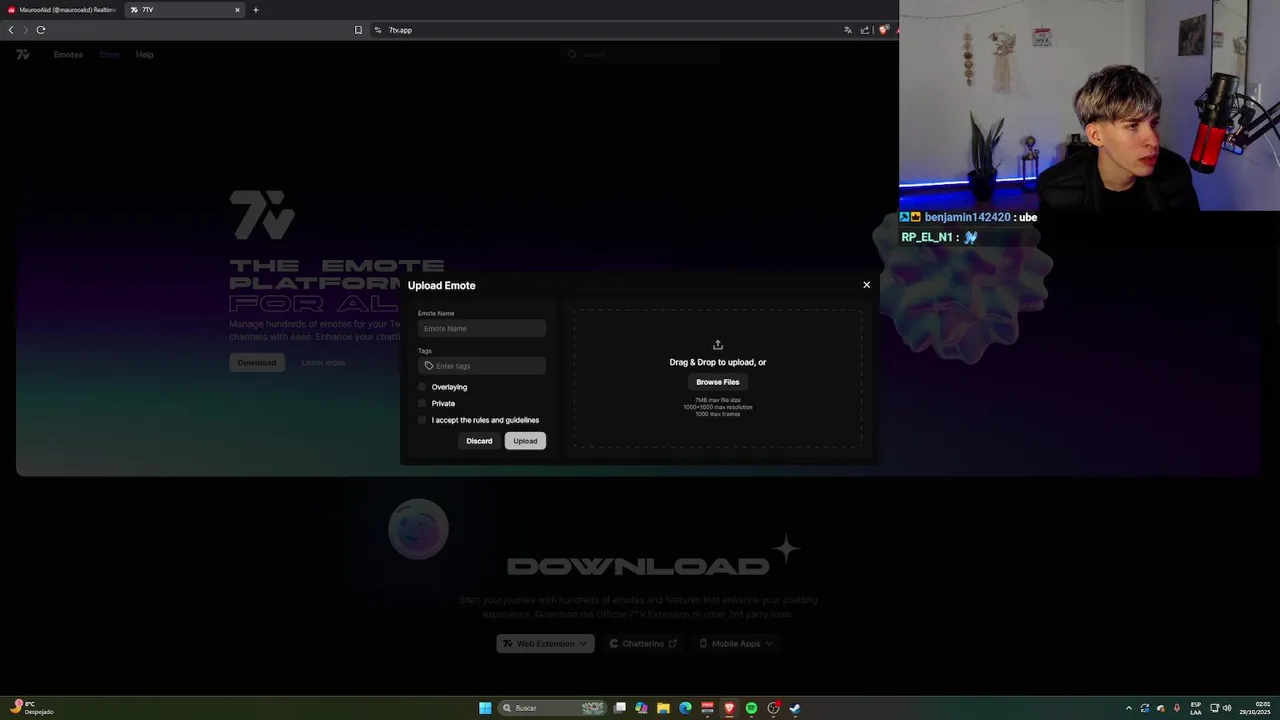This screenshot has height=720, width=1280.
Task: Click Browse Files button
Action: [x=717, y=382]
